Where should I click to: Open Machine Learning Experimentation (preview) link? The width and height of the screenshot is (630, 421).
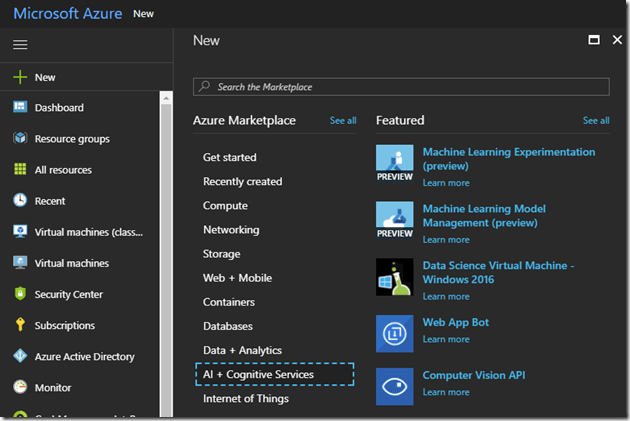[x=508, y=153]
